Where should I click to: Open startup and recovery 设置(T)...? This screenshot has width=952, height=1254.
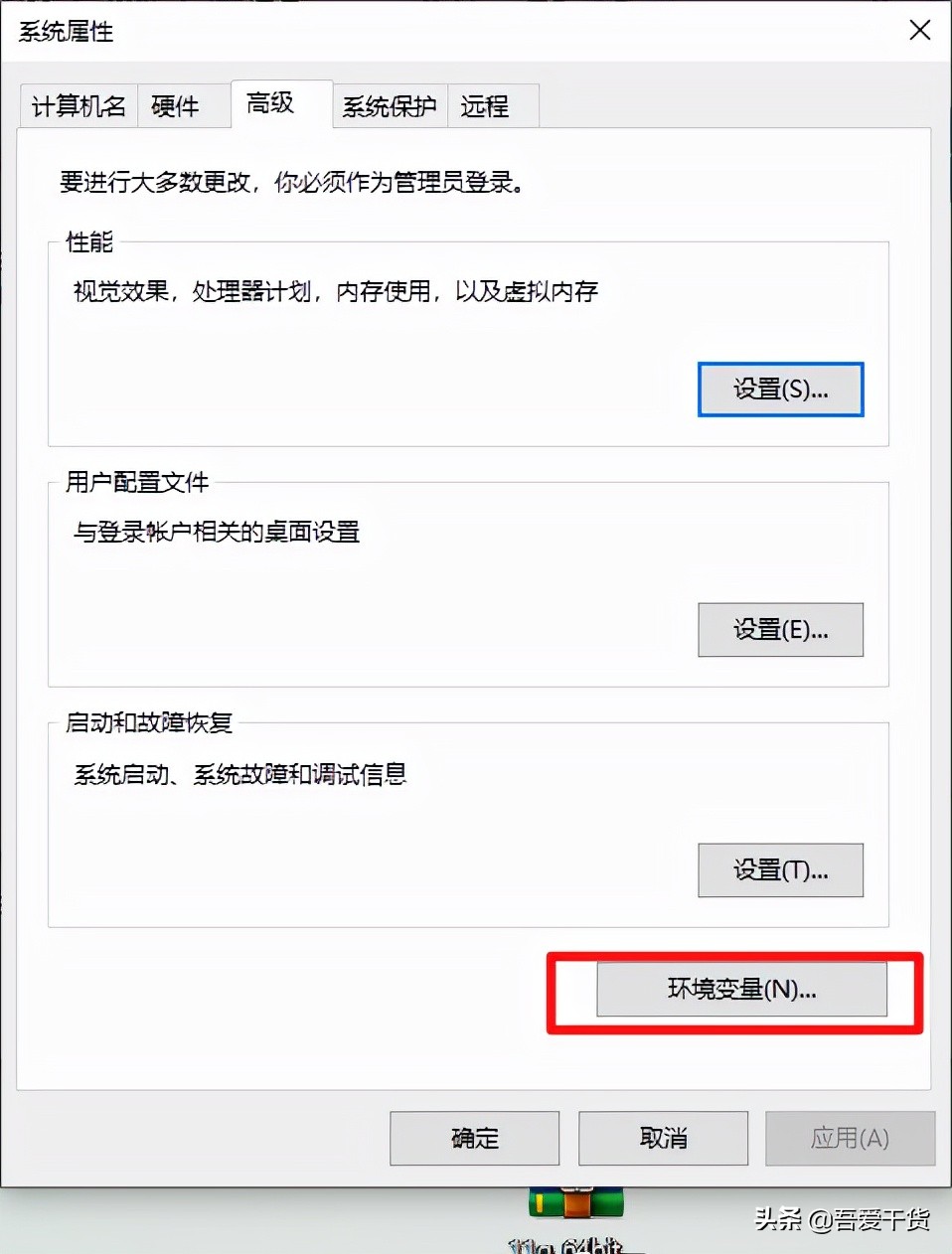pyautogui.click(x=781, y=870)
